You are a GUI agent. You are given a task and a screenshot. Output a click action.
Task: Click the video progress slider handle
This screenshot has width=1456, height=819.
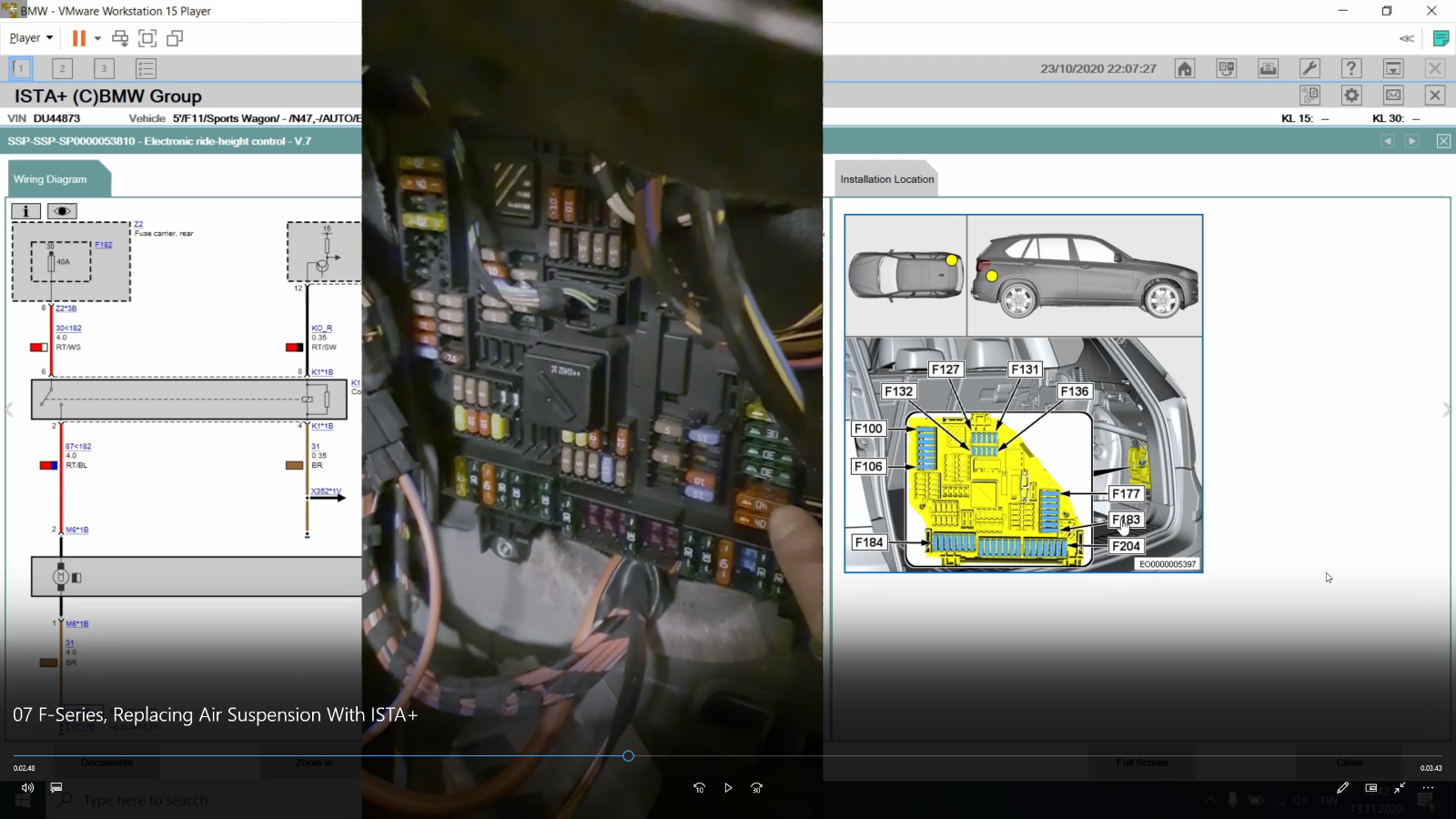tap(628, 756)
